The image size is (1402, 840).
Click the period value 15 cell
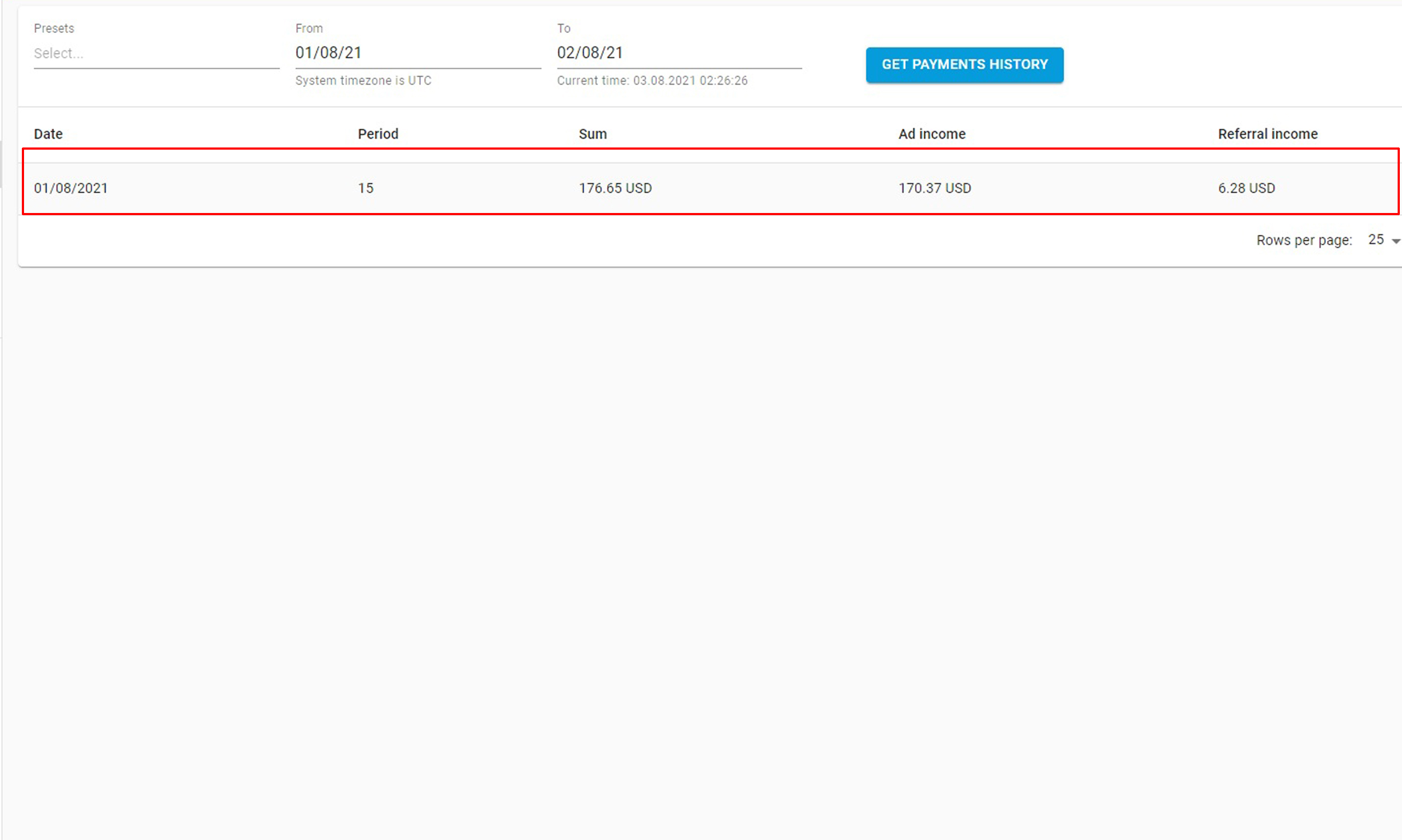365,188
